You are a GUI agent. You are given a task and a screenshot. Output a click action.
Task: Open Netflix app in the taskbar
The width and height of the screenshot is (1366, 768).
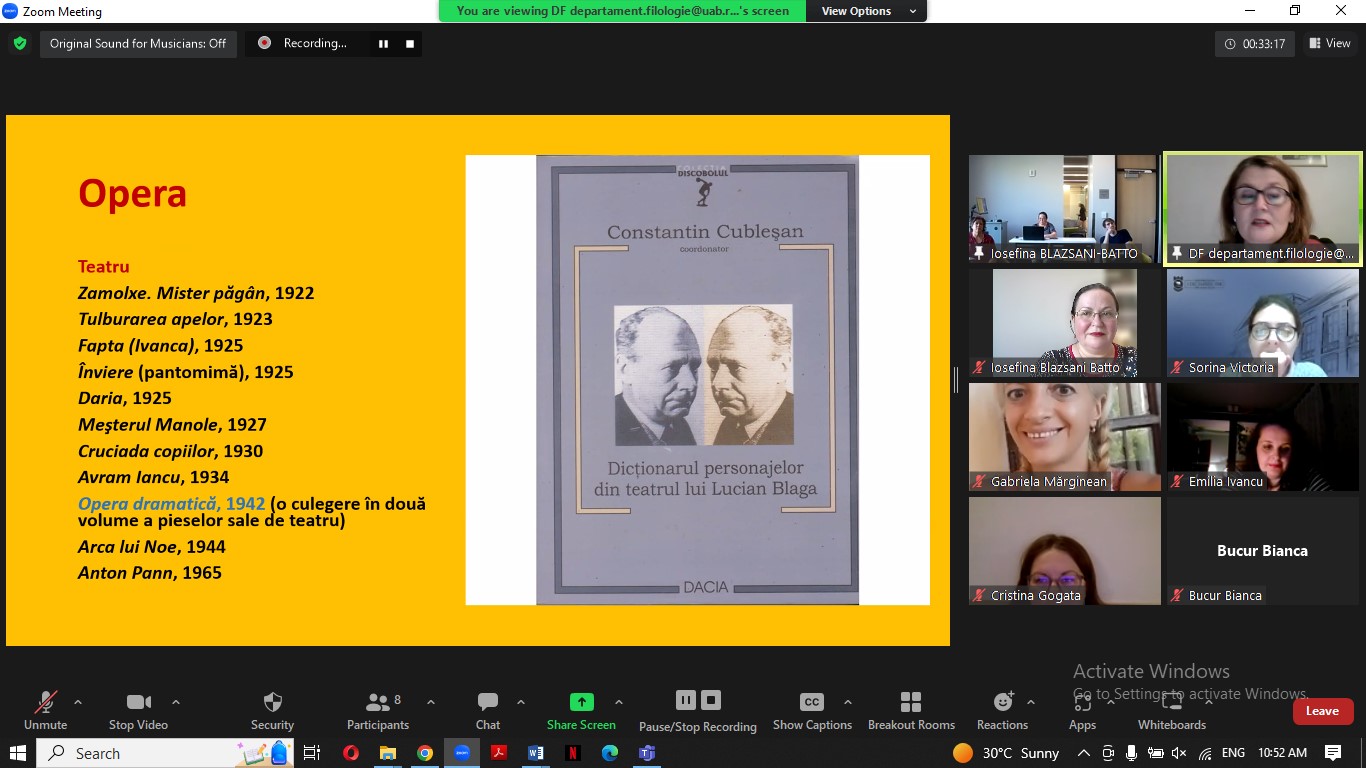pyautogui.click(x=573, y=753)
